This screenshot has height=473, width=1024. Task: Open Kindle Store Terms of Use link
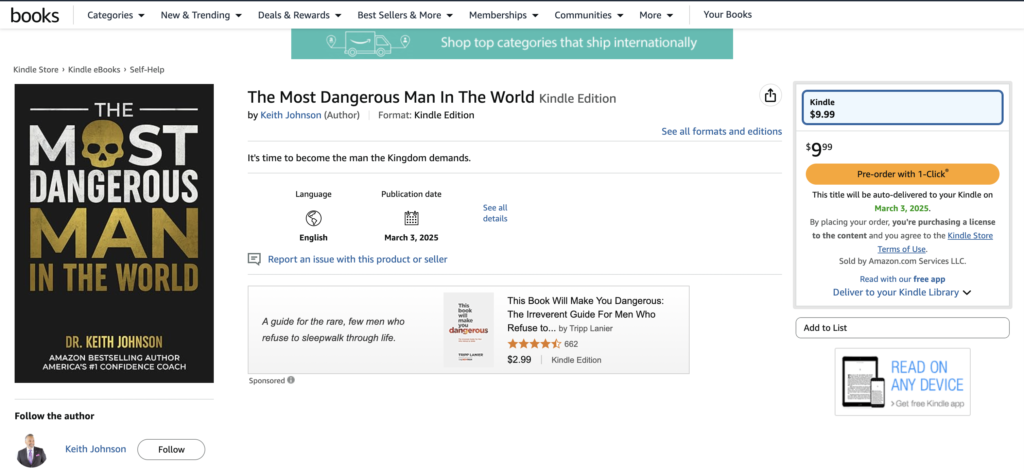click(x=935, y=242)
